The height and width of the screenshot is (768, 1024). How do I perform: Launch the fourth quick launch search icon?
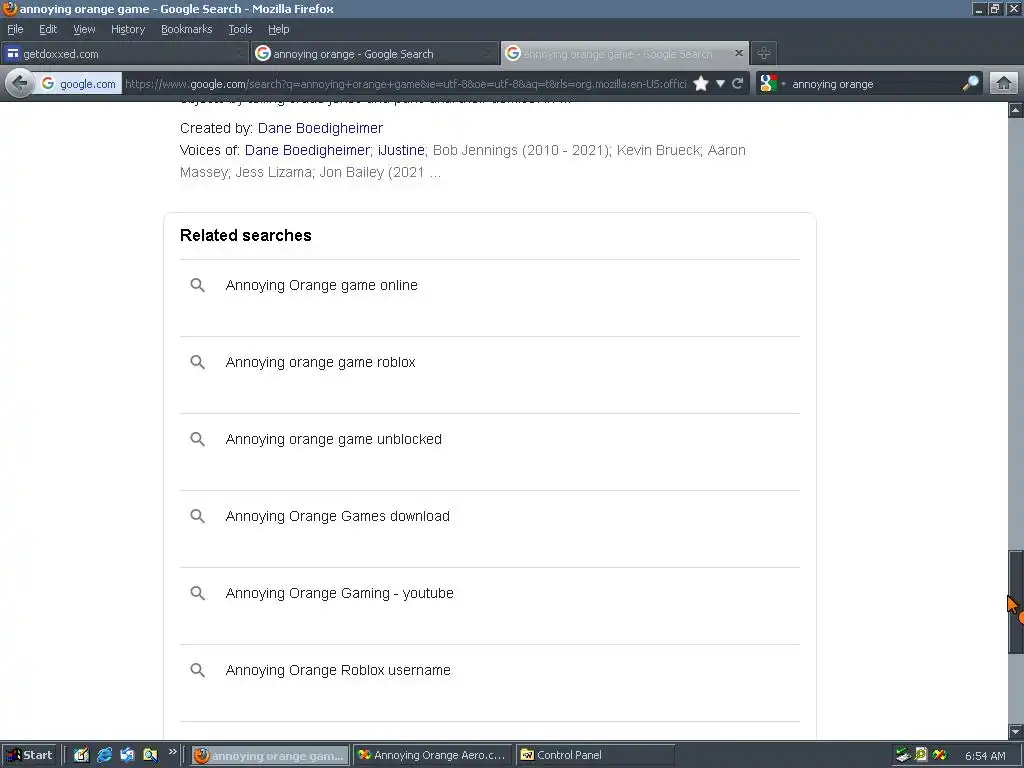[150, 755]
